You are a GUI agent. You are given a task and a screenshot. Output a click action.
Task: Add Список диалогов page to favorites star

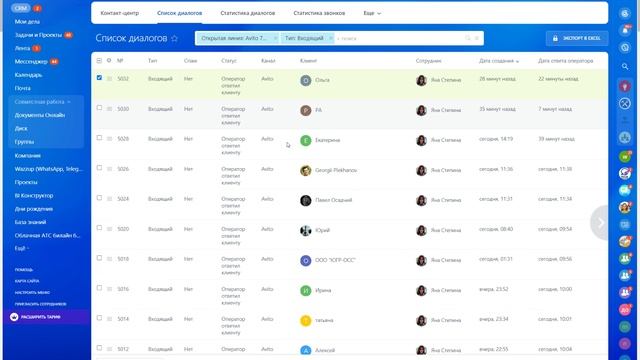tap(174, 38)
